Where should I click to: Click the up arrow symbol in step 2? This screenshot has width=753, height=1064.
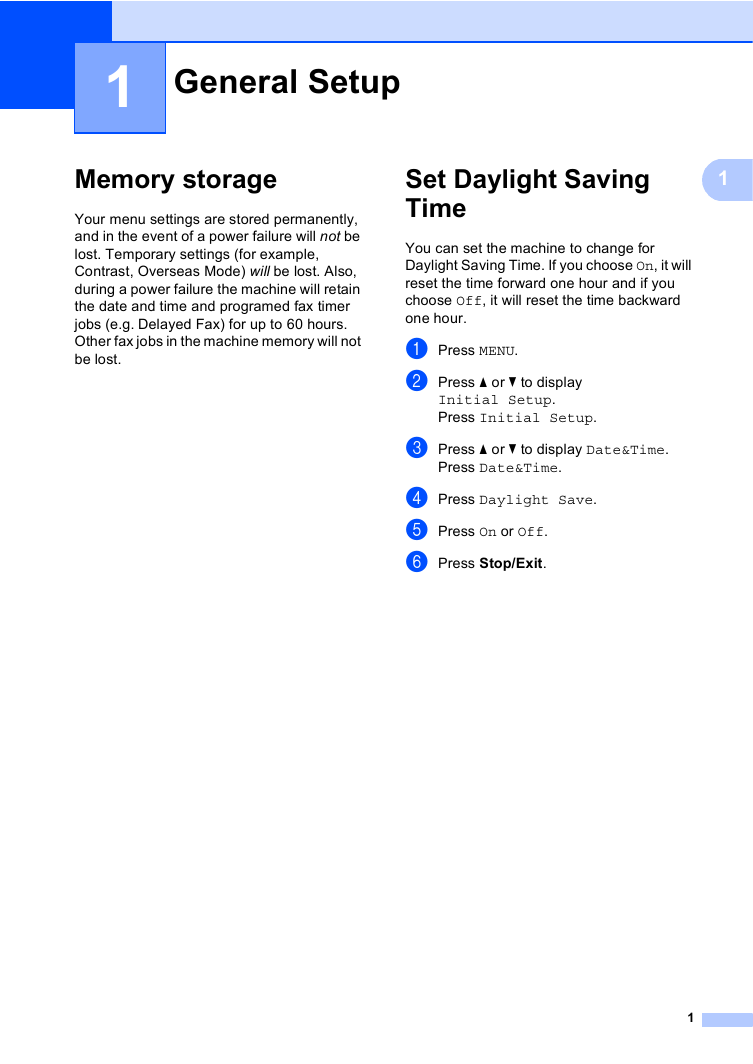pos(483,383)
